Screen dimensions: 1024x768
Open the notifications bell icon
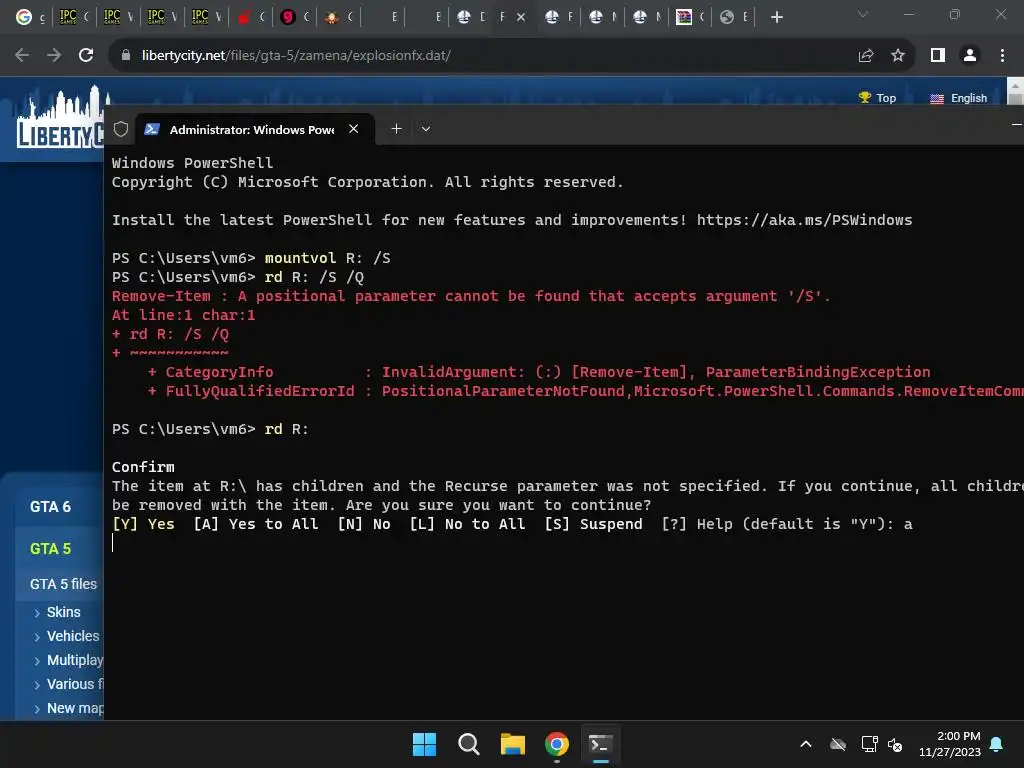pos(997,744)
